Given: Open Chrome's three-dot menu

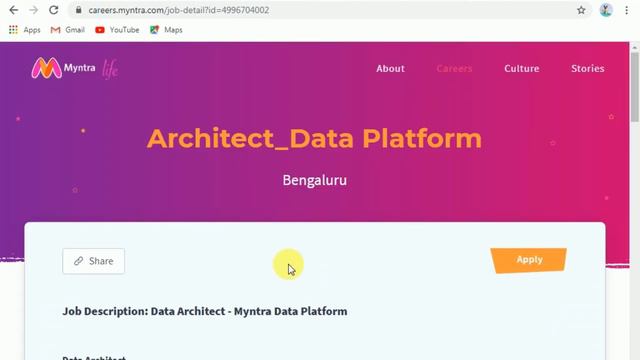Looking at the screenshot, I should coord(627,10).
